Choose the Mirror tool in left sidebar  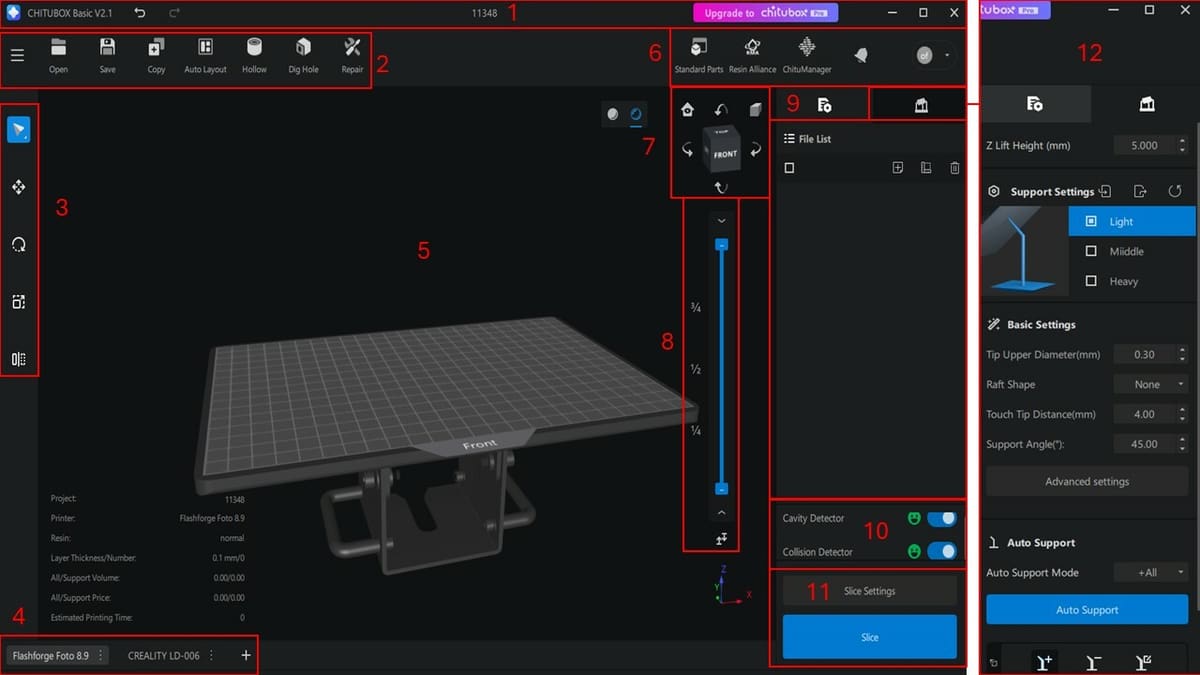(18, 359)
